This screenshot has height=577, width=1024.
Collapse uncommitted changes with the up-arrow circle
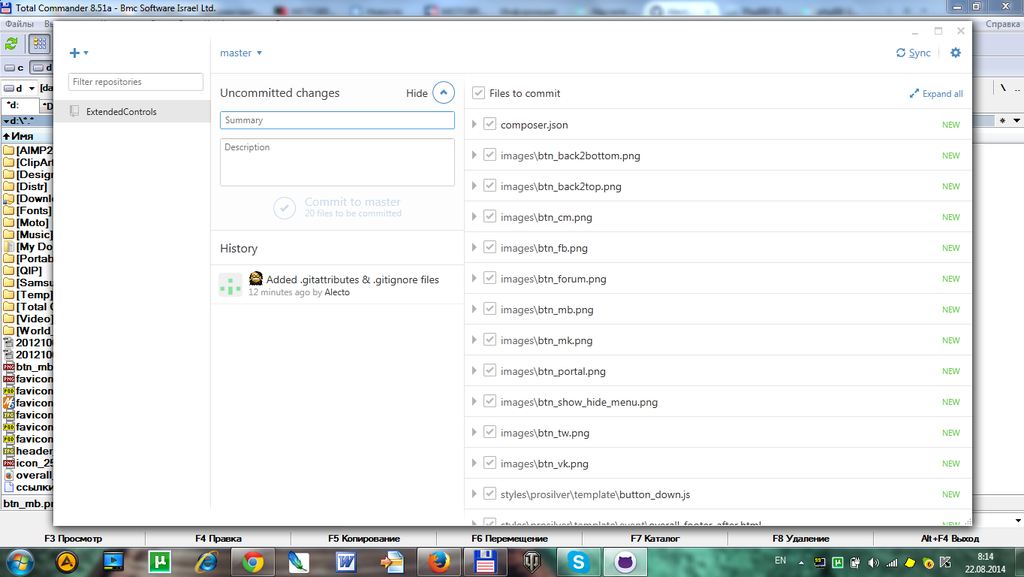point(443,93)
